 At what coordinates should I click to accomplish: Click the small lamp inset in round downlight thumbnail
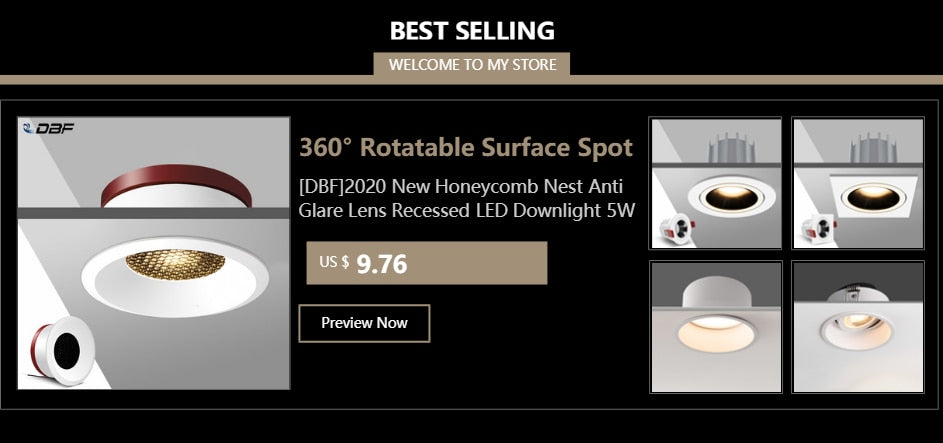pyautogui.click(x=672, y=229)
